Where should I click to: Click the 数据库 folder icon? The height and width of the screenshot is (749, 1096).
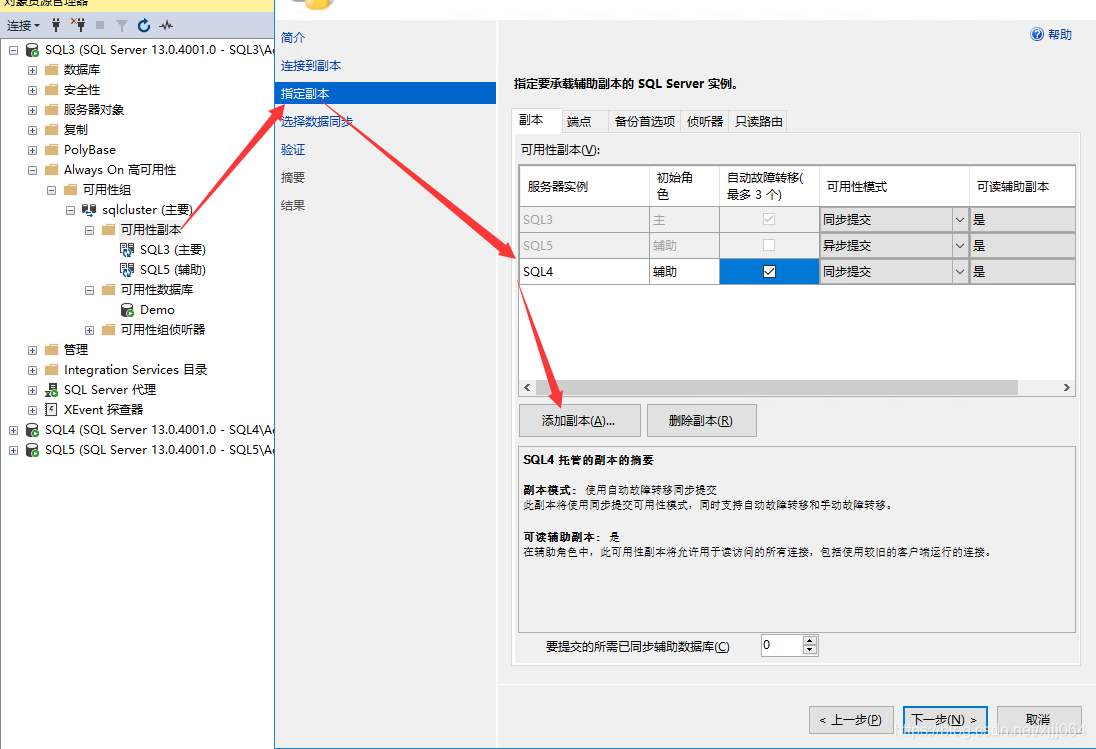point(51,70)
